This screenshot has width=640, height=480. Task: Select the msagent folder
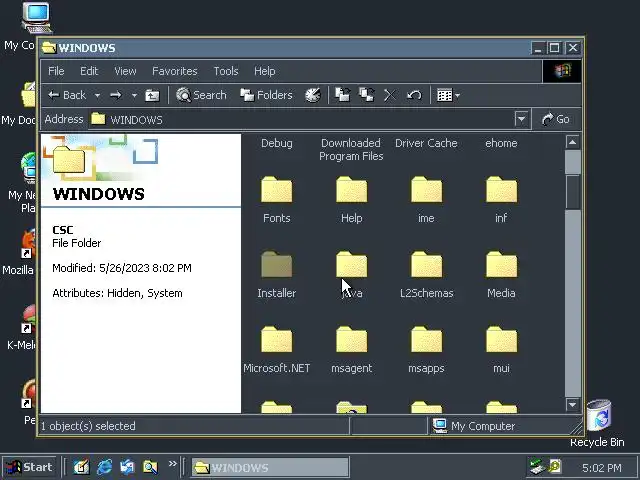(x=351, y=350)
